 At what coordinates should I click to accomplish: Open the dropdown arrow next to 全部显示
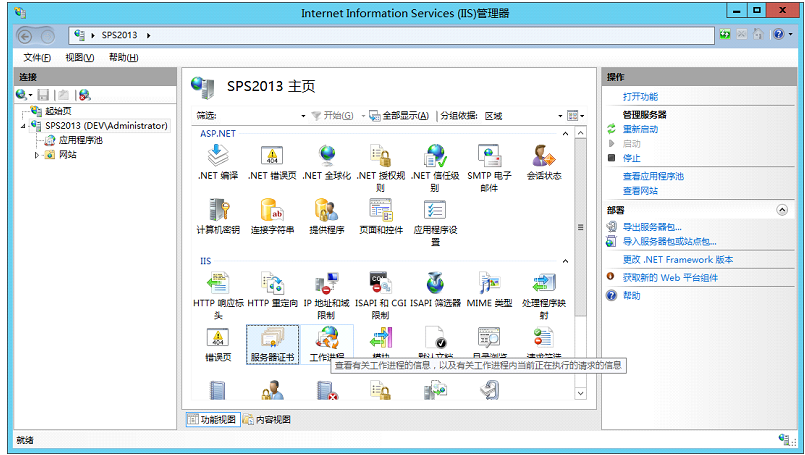click(363, 116)
